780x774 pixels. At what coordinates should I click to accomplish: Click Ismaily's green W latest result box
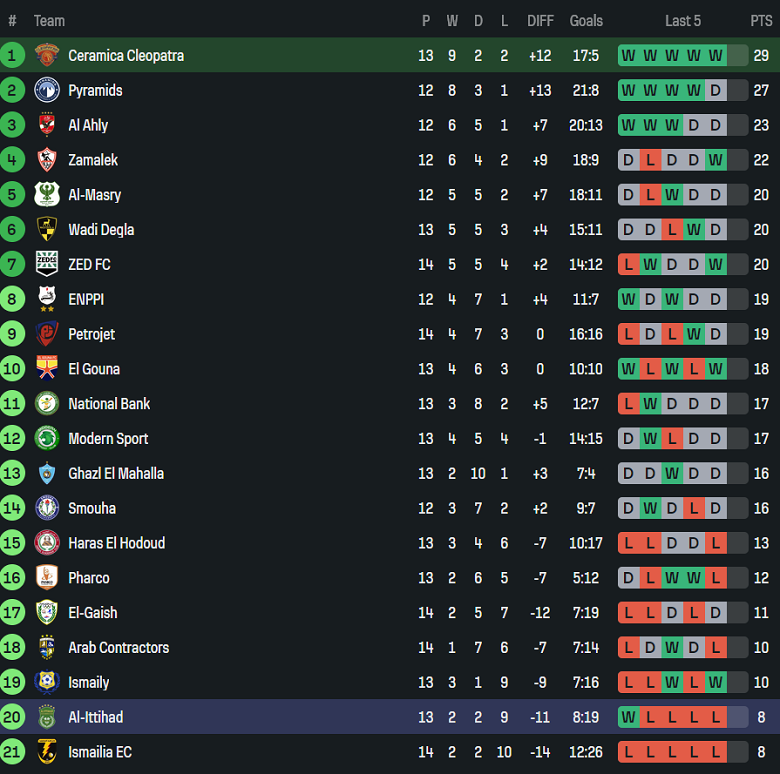point(716,682)
